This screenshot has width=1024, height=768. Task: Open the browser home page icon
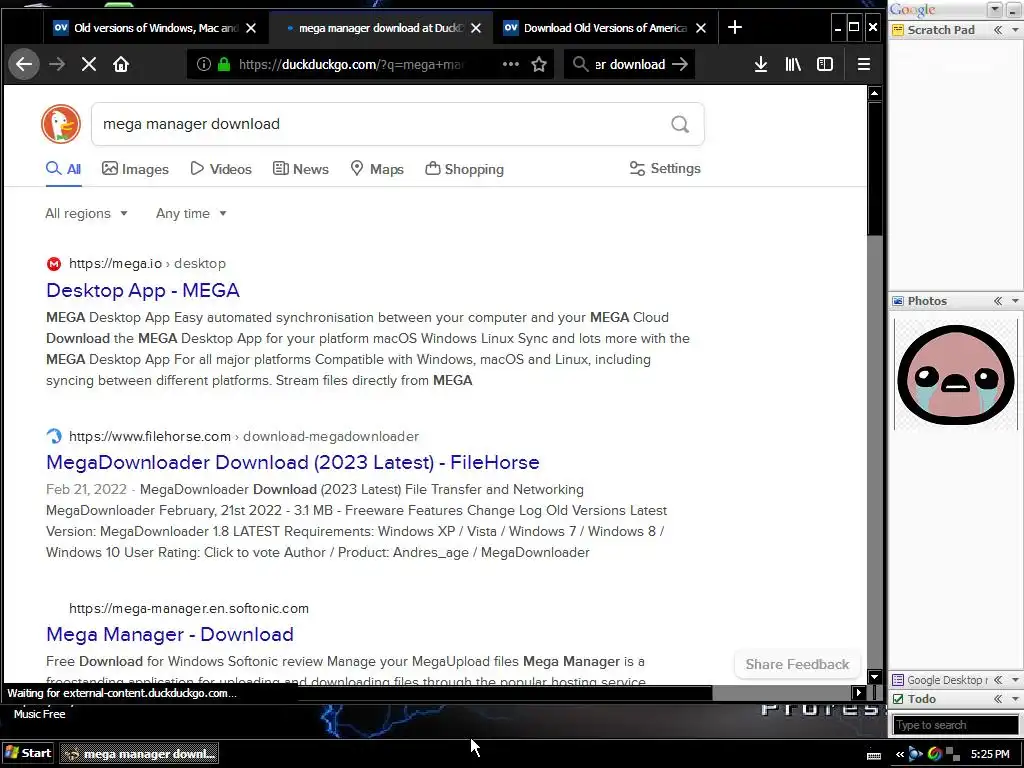[121, 64]
